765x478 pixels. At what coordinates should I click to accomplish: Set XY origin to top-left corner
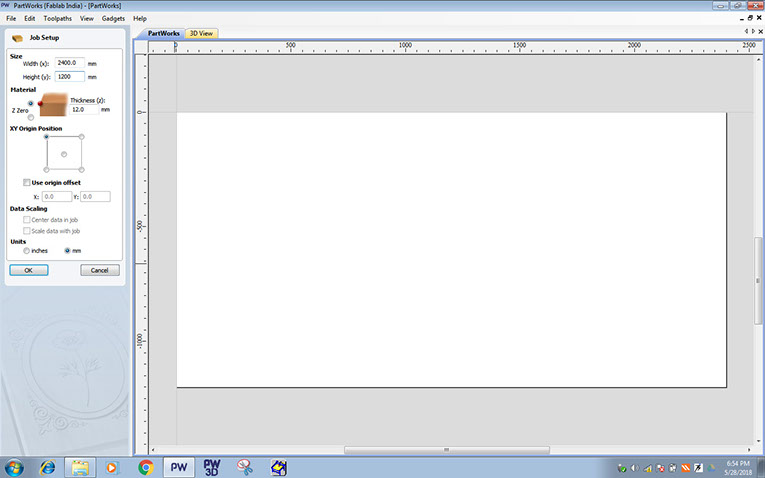click(46, 137)
